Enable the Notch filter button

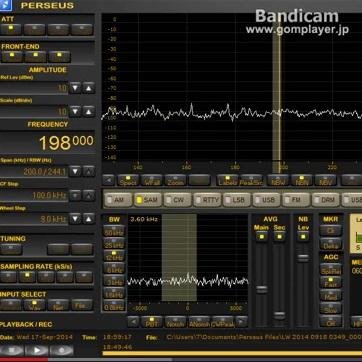click(x=175, y=322)
